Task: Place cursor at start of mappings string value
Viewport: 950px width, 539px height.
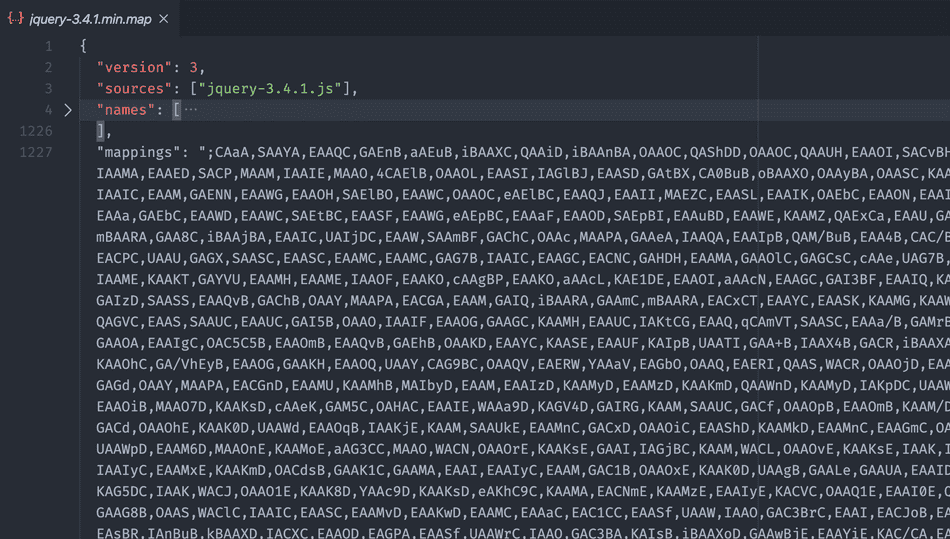Action: coord(203,152)
